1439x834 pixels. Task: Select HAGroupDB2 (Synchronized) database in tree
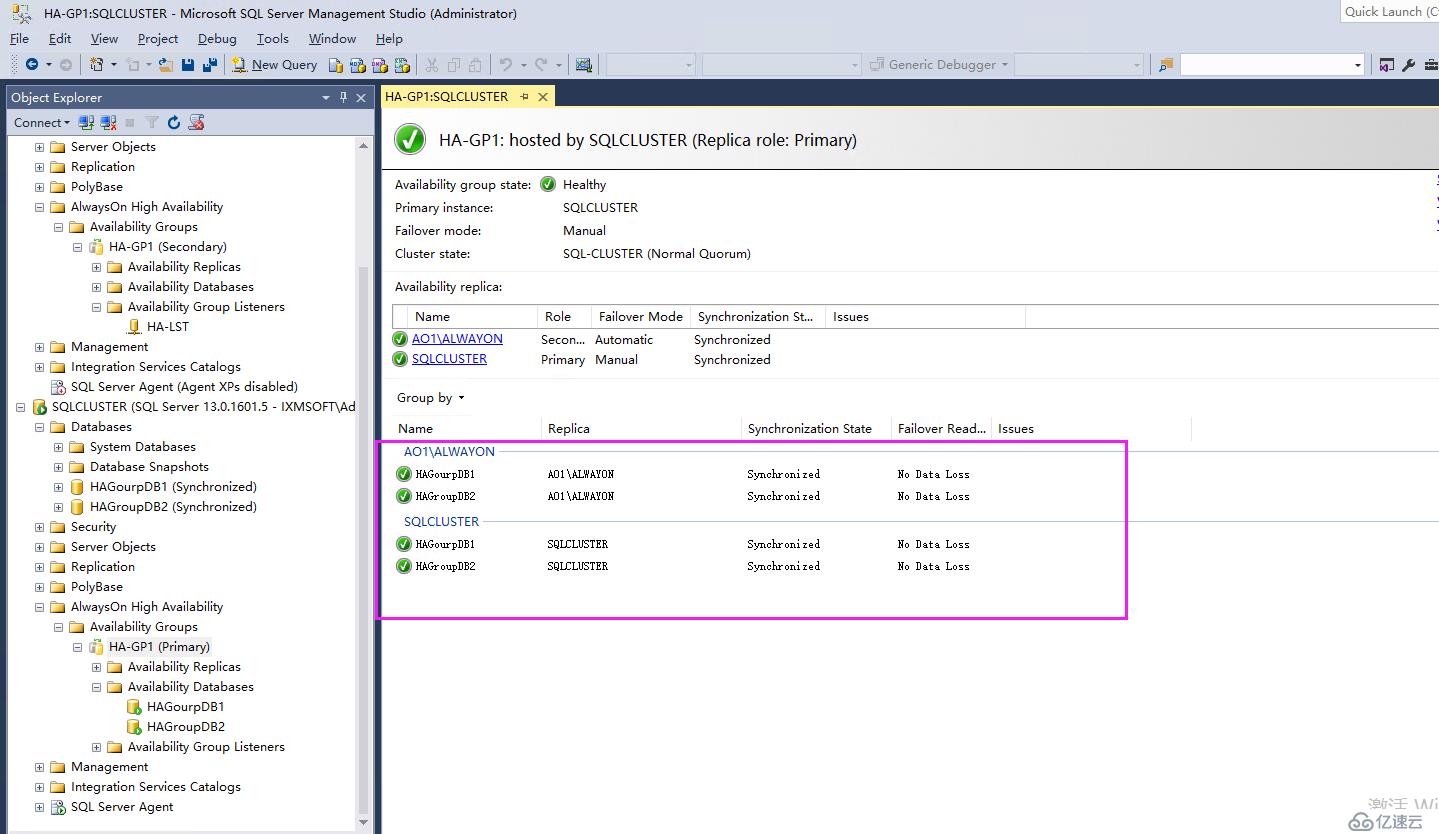point(173,507)
